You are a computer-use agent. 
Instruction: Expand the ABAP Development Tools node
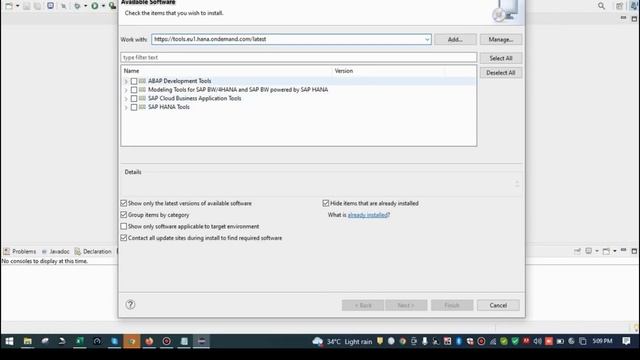pos(126,81)
